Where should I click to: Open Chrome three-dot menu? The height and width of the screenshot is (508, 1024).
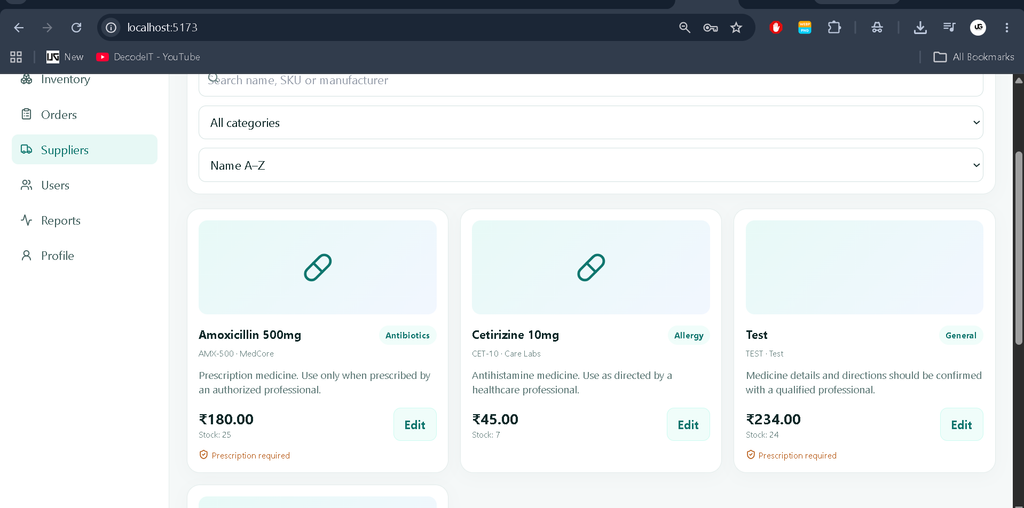(1006, 27)
